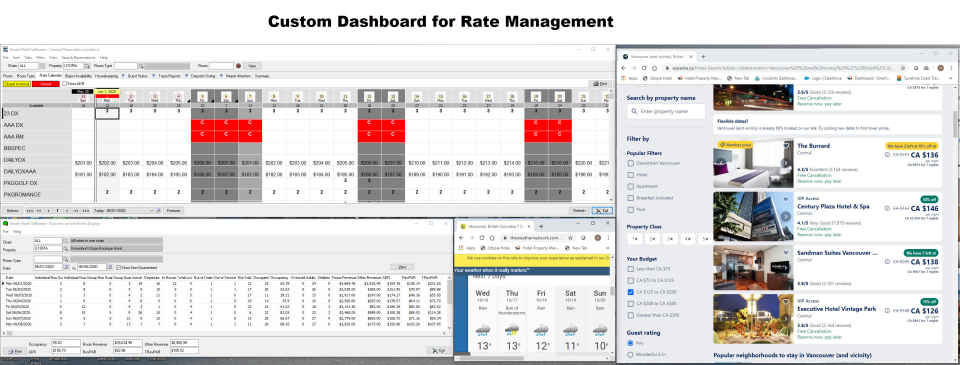The image size is (960, 365).
Task: Go to home in weather browser window
Action: click(x=492, y=238)
